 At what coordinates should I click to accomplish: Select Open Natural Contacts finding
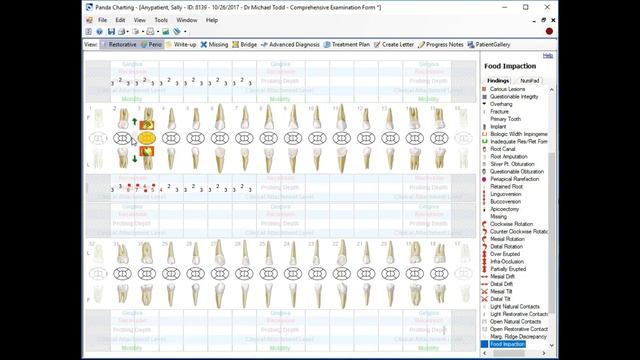coord(515,322)
